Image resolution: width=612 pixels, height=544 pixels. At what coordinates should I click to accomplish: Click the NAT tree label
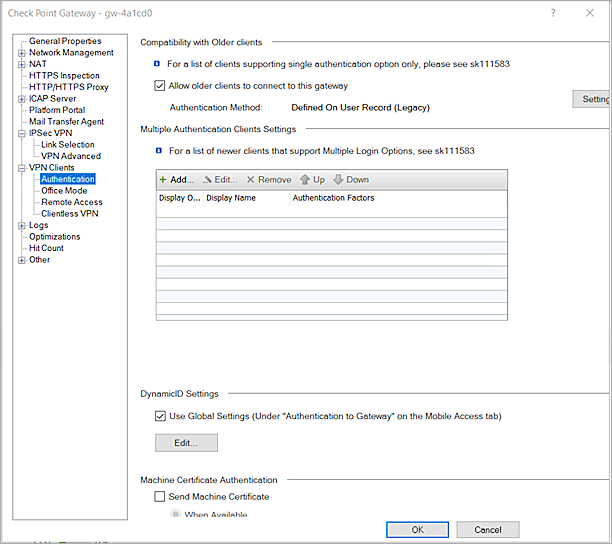38,64
